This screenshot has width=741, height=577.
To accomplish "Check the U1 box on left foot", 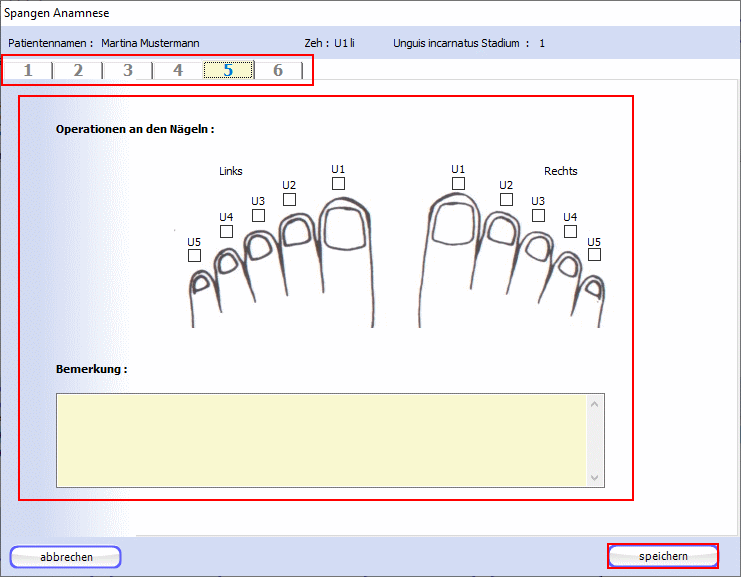I will (x=339, y=184).
